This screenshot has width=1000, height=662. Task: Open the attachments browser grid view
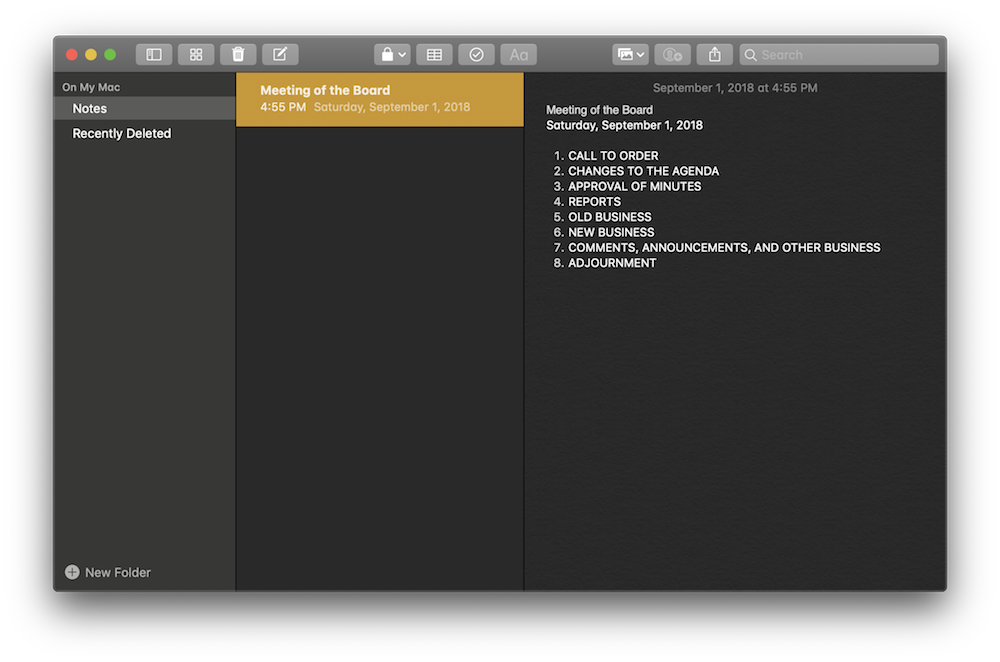196,55
